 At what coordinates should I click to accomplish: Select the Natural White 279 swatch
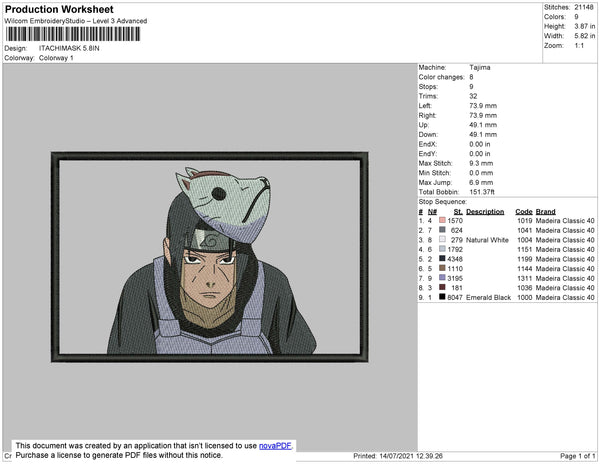[442, 239]
